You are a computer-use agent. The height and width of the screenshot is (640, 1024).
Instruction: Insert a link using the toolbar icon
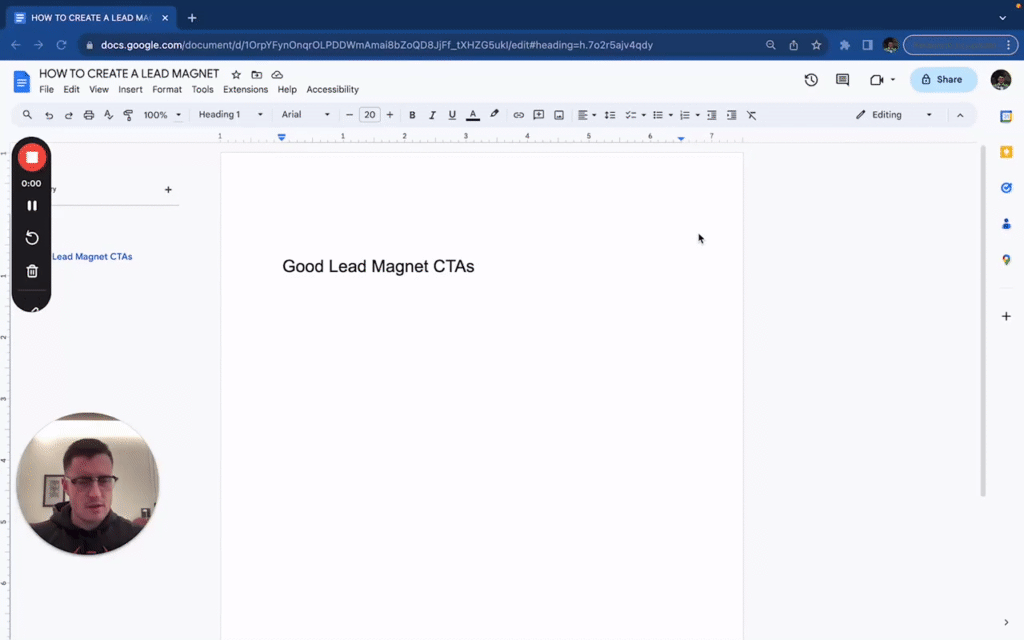pos(518,114)
